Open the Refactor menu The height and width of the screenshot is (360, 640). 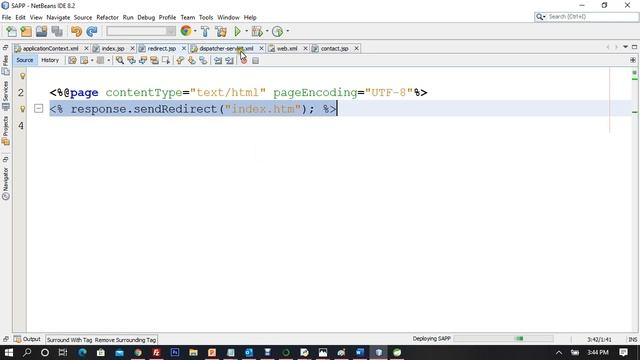coord(107,18)
